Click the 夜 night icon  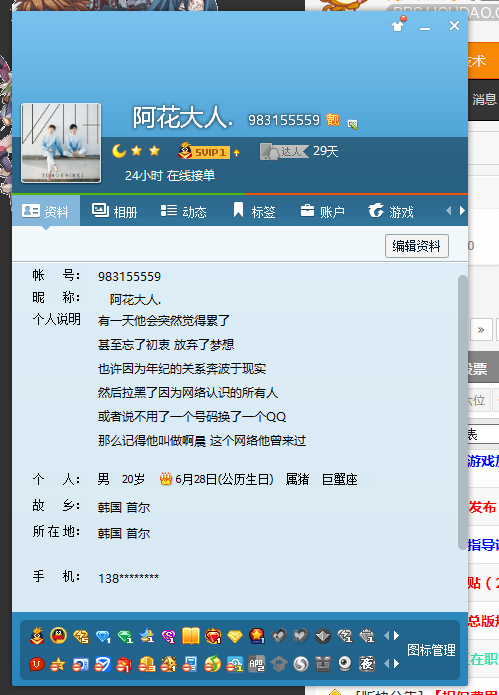(367, 664)
